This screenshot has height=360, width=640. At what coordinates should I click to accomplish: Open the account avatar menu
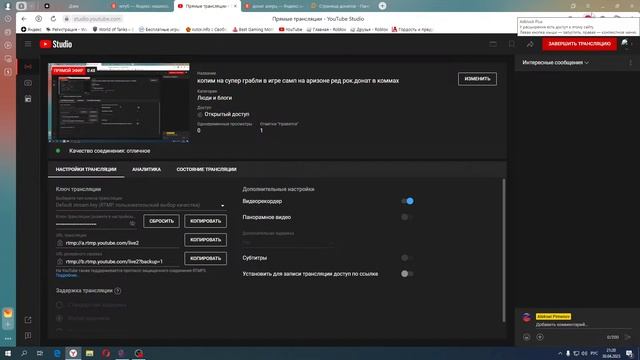pyautogui.click(x=625, y=44)
